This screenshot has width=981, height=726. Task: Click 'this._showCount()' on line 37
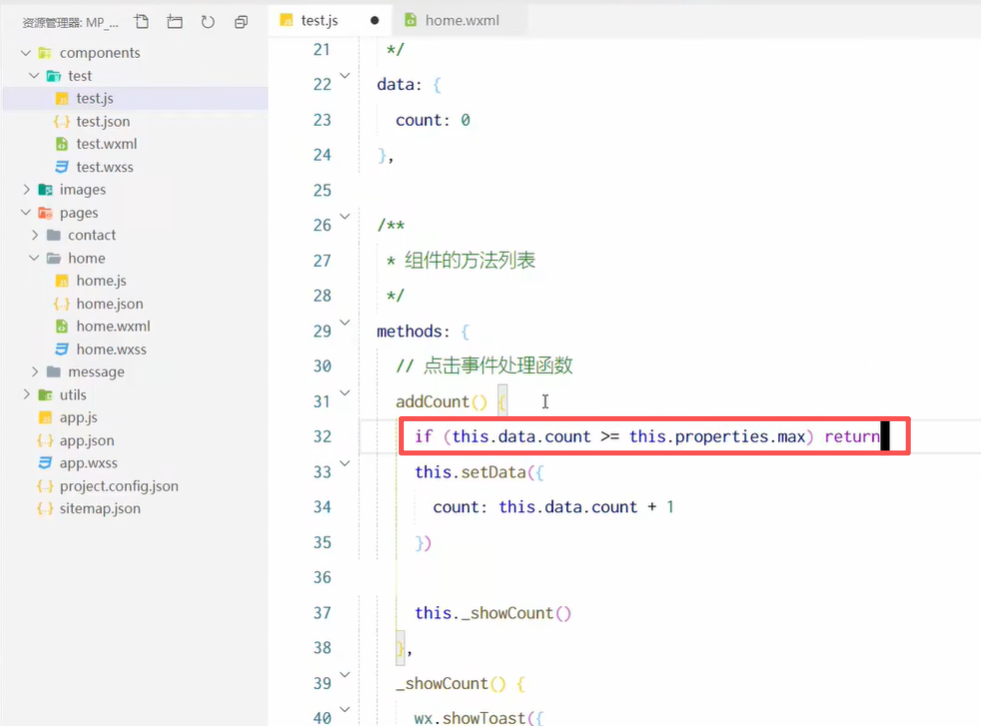(x=493, y=613)
